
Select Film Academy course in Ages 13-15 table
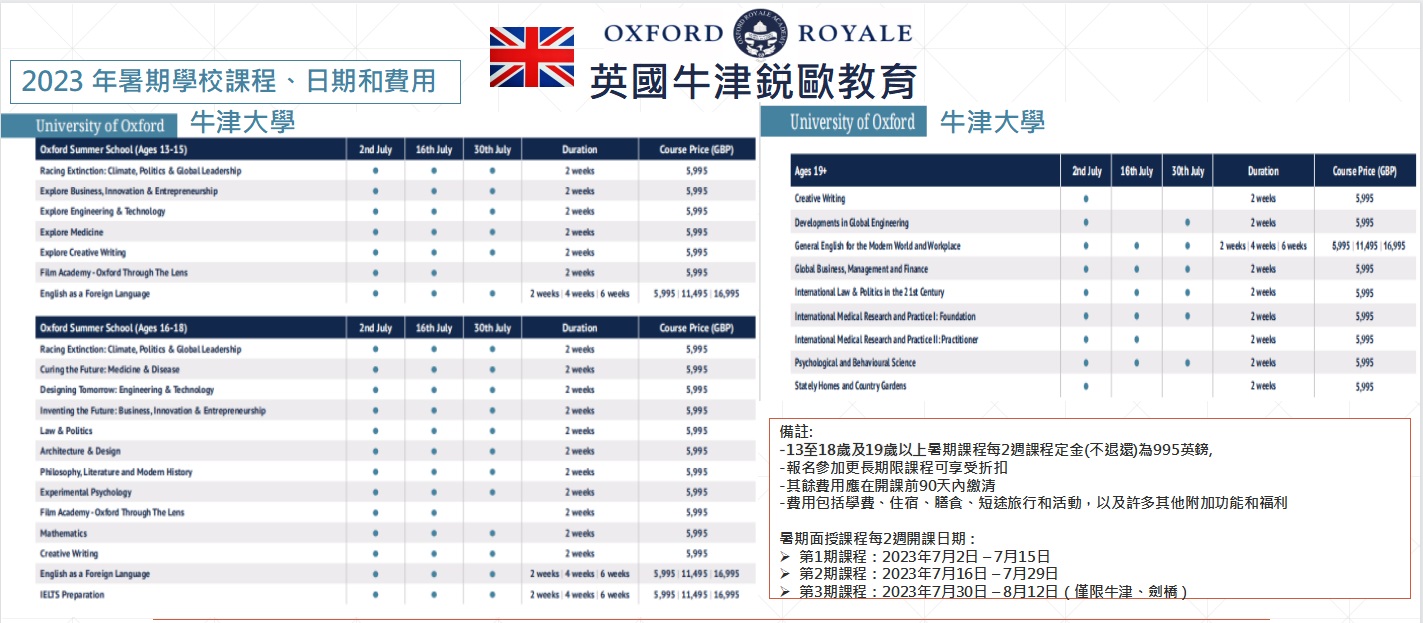(113, 273)
